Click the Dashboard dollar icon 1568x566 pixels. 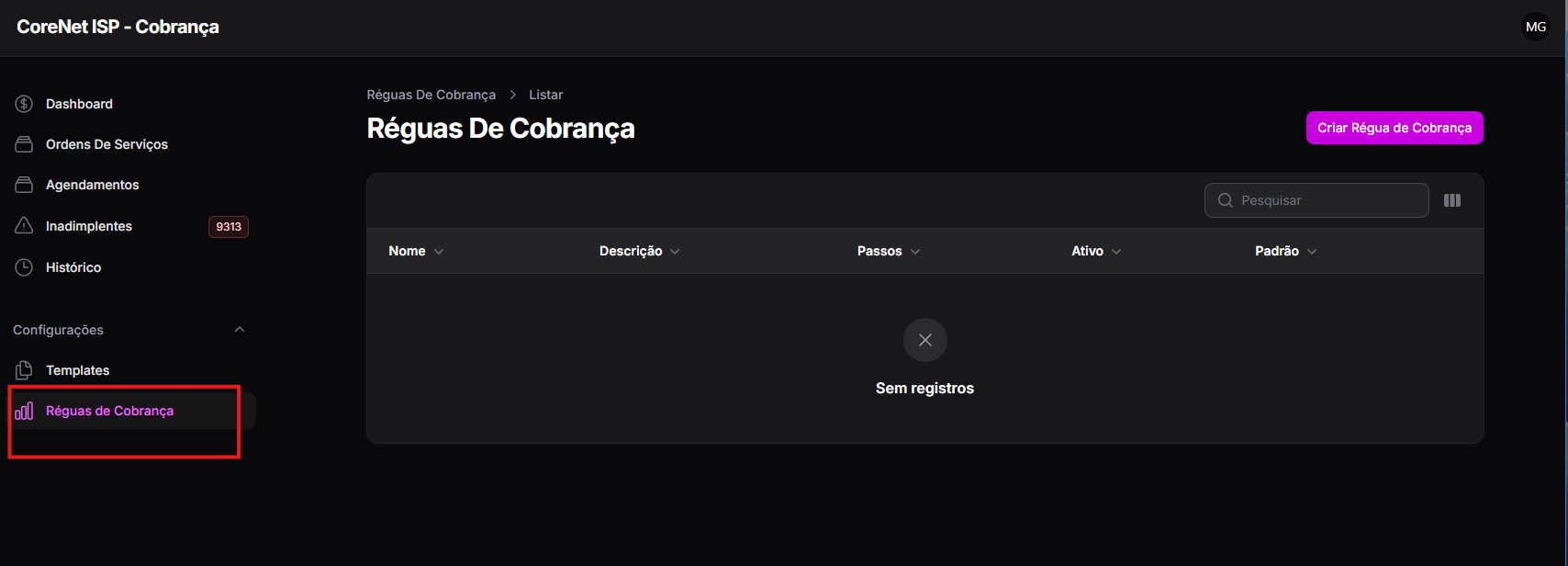pyautogui.click(x=24, y=104)
